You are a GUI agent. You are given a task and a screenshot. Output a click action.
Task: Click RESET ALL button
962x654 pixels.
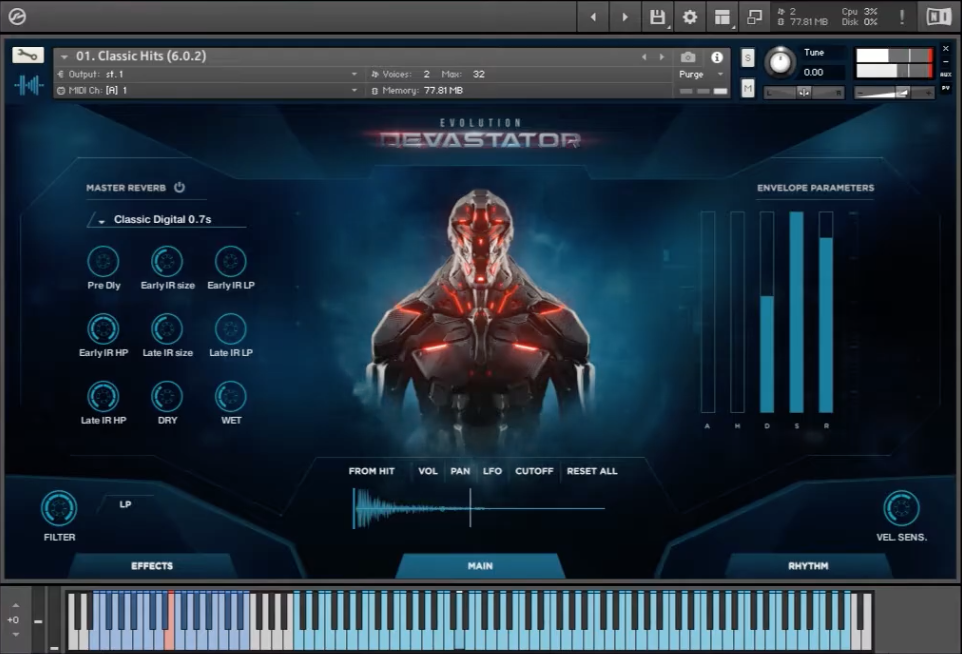(x=592, y=471)
